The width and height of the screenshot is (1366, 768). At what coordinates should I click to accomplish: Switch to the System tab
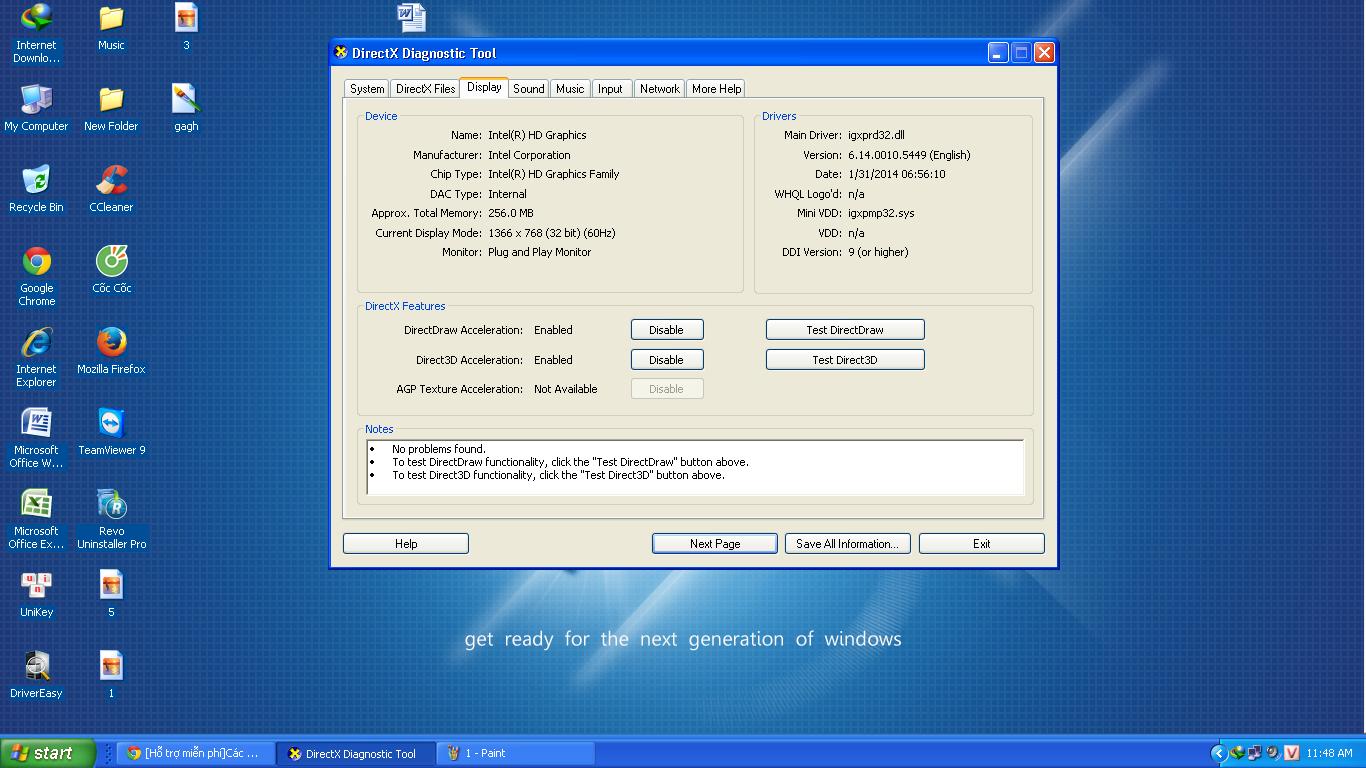367,89
